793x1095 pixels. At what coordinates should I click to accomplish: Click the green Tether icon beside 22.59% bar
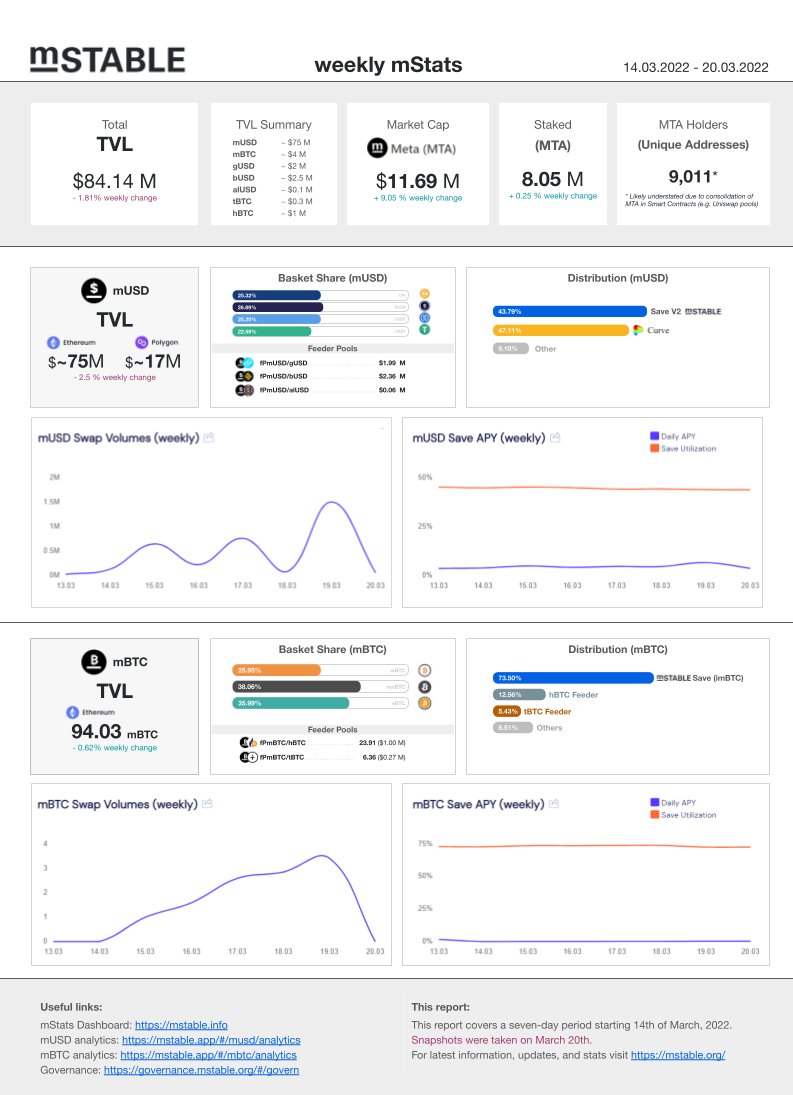coord(424,330)
